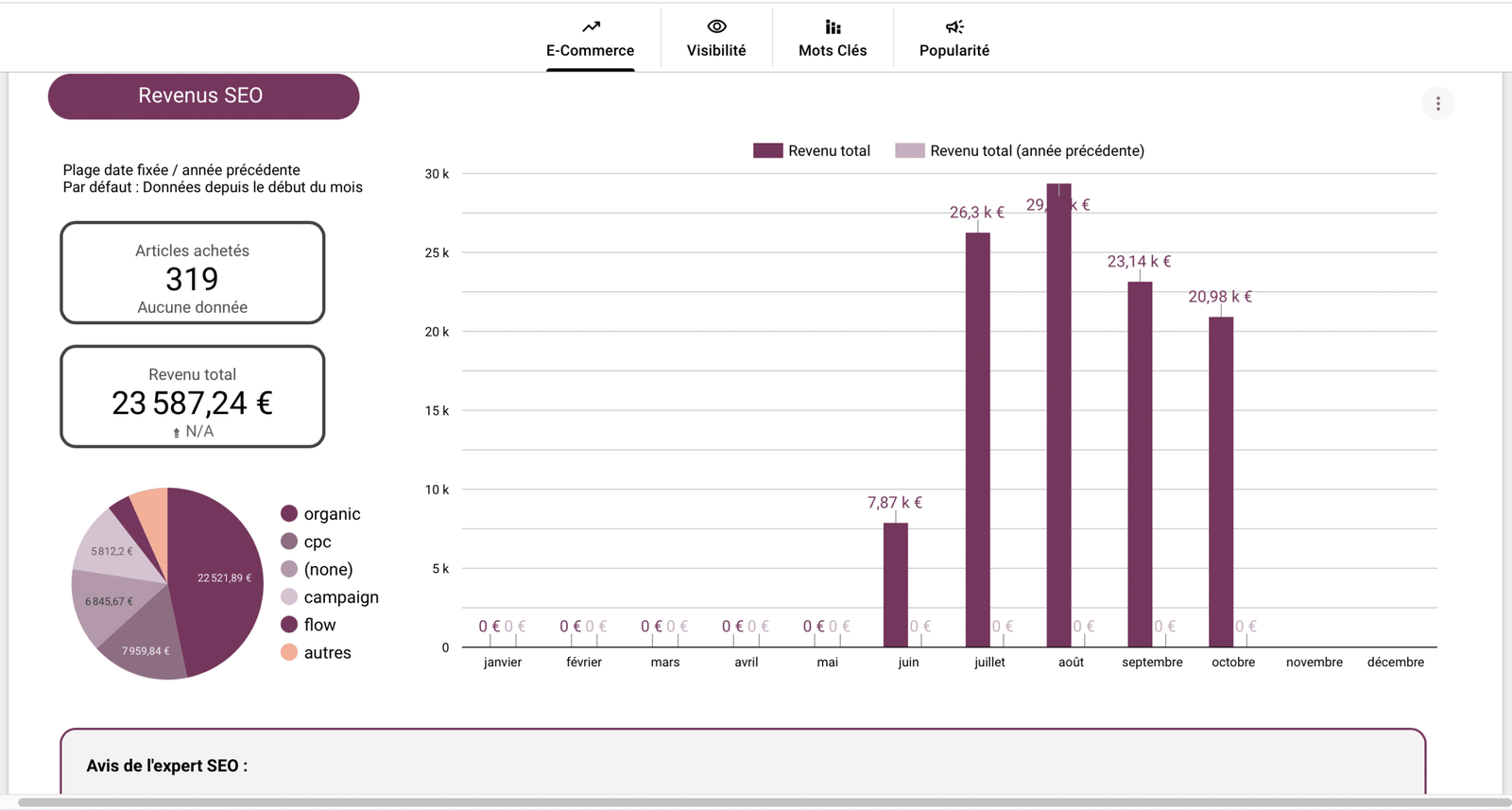This screenshot has width=1512, height=810.
Task: Click the E-Commerce trending arrow icon
Action: 591,26
